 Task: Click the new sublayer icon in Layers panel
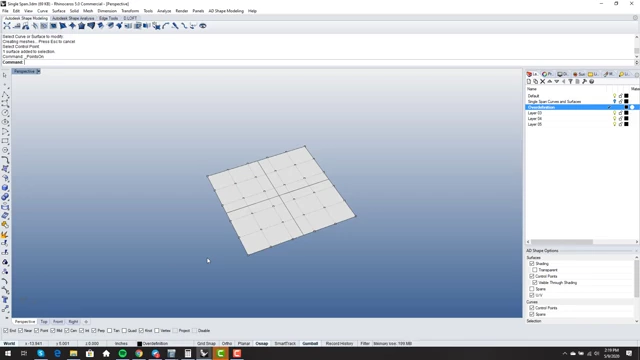(536, 82)
